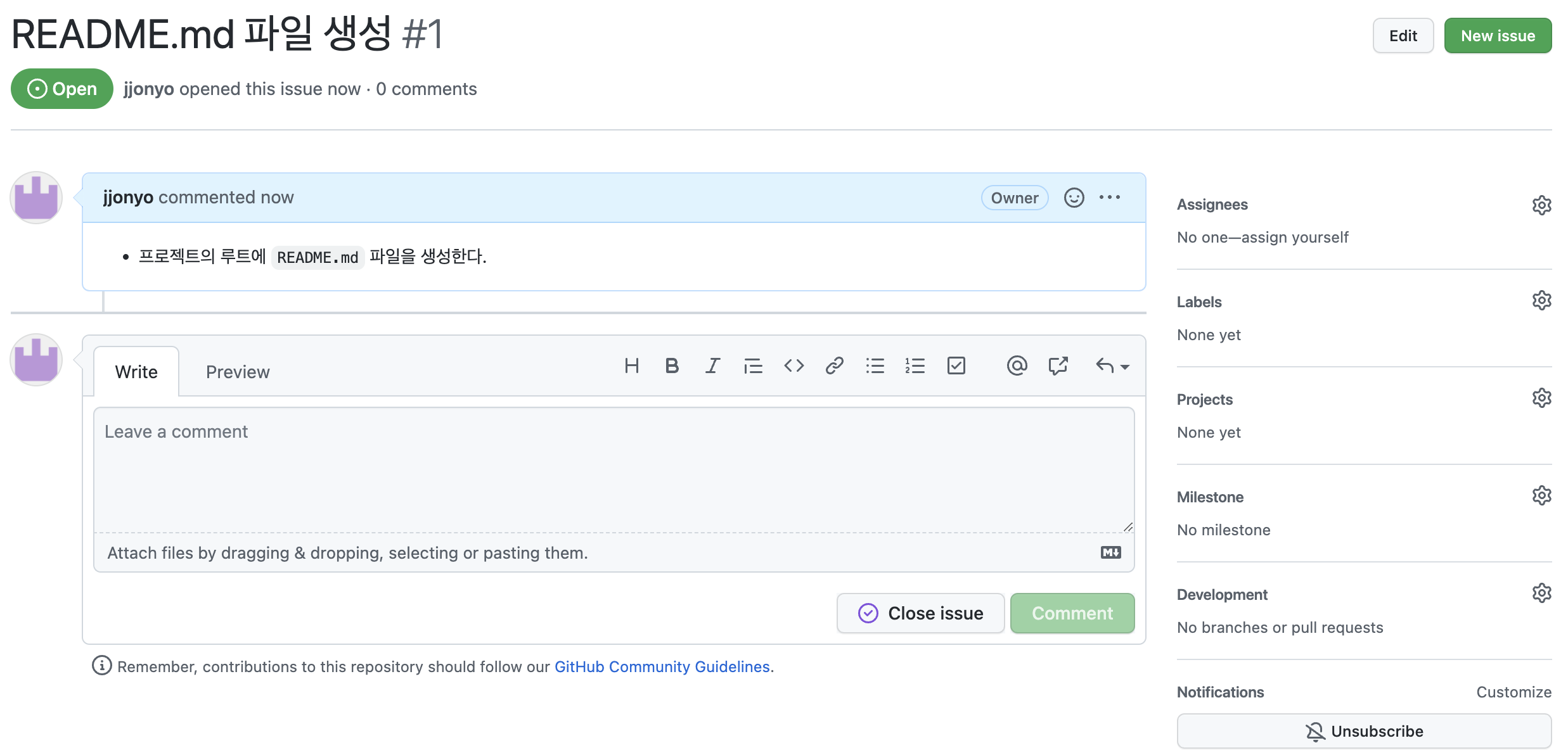The height and width of the screenshot is (750, 1568).
Task: Insert a heading with the H icon
Action: 631,366
